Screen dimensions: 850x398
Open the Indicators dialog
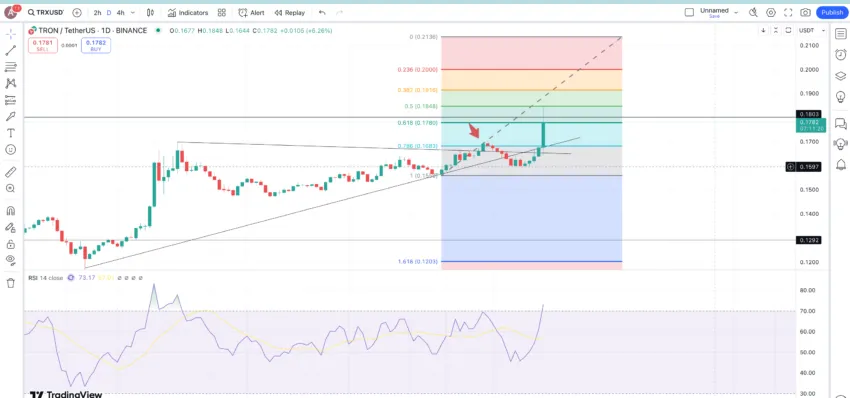(x=188, y=12)
